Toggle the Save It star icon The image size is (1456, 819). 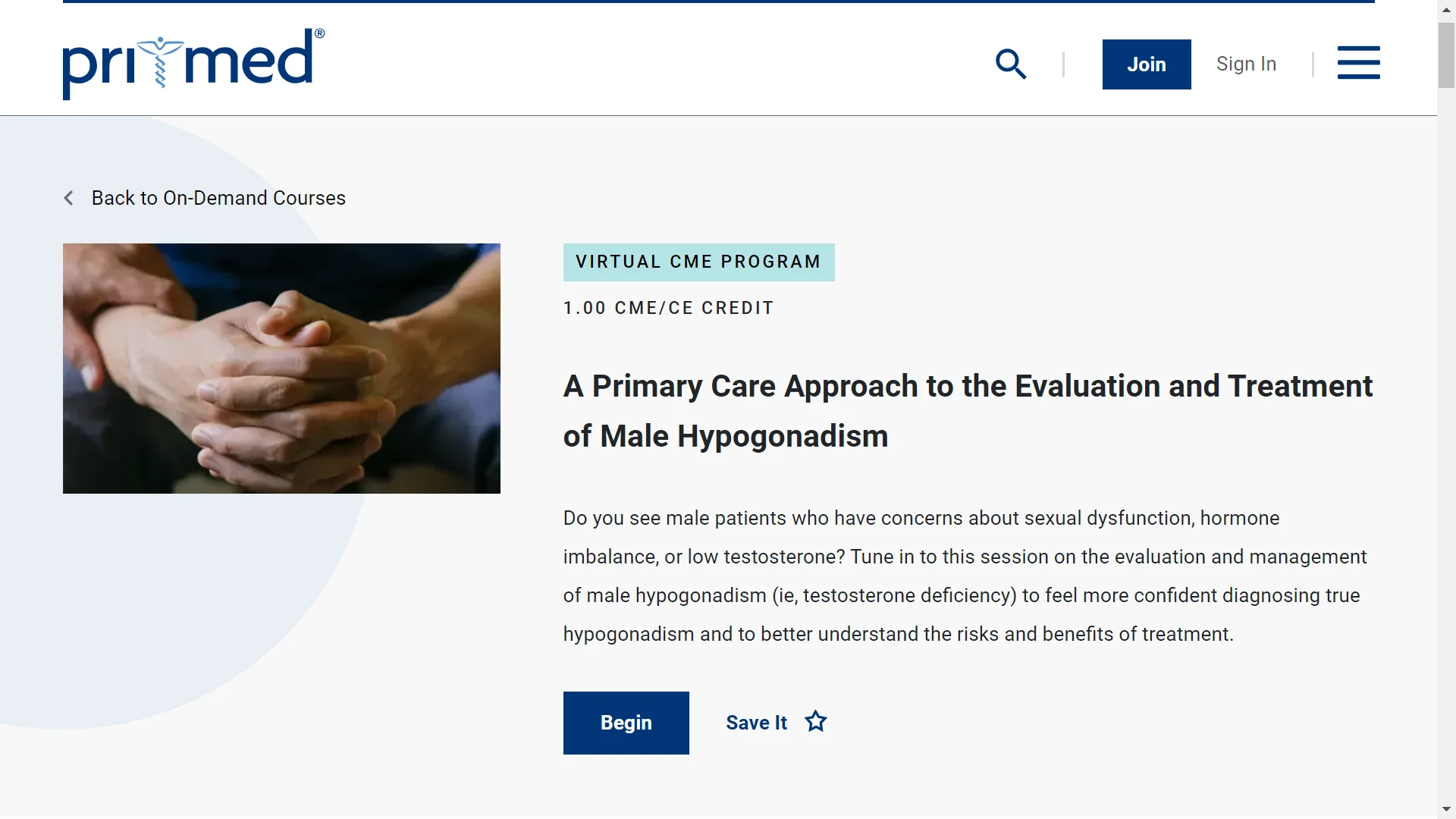click(x=816, y=721)
